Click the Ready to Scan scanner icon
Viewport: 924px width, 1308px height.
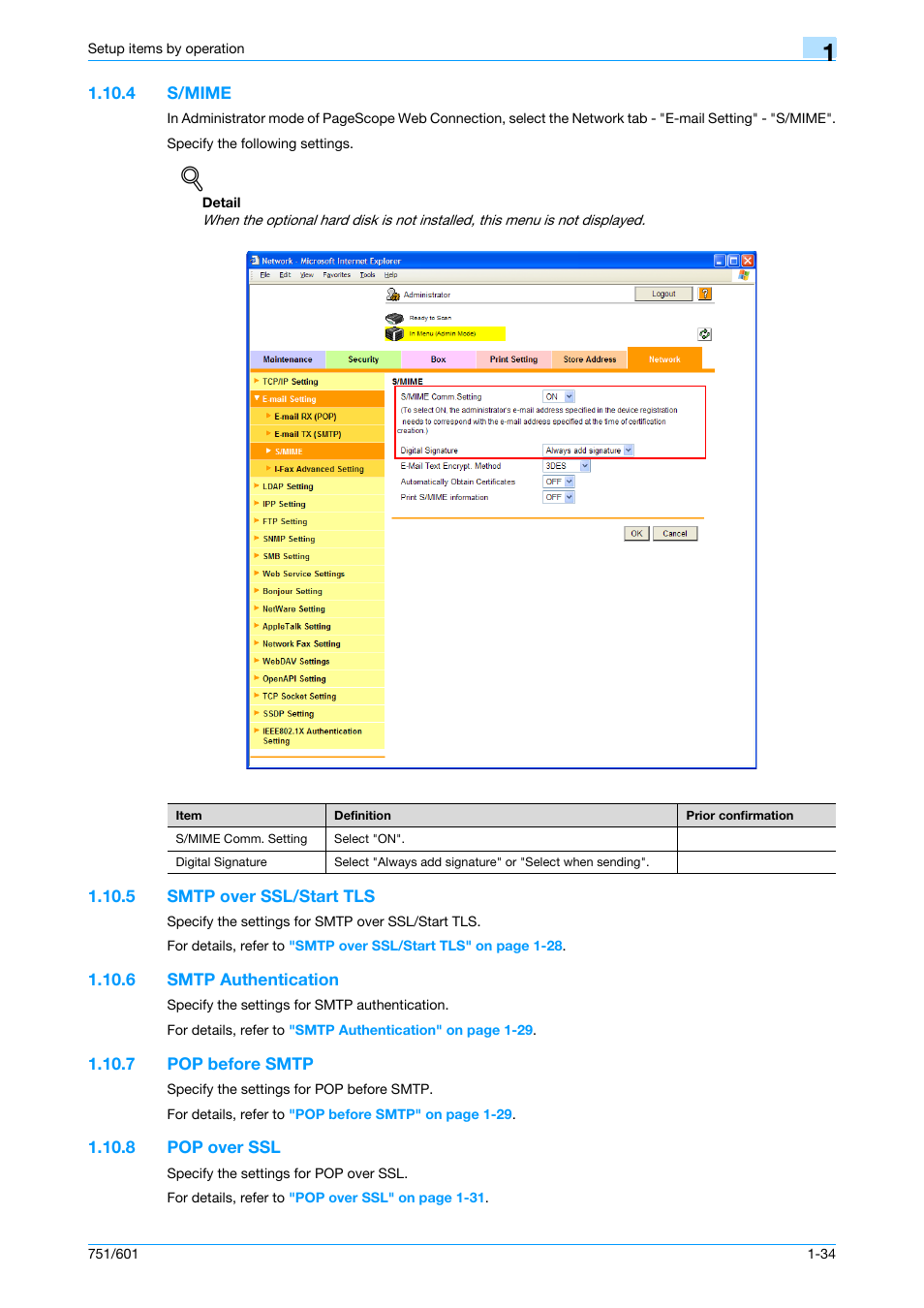pos(394,318)
